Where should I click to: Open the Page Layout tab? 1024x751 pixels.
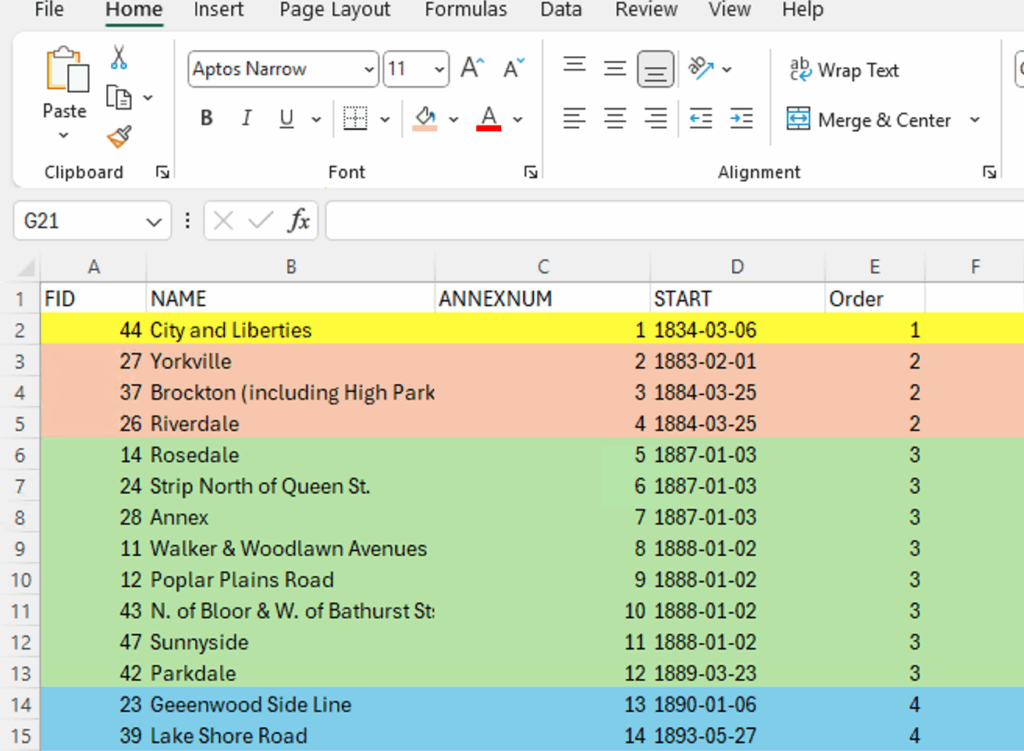335,10
